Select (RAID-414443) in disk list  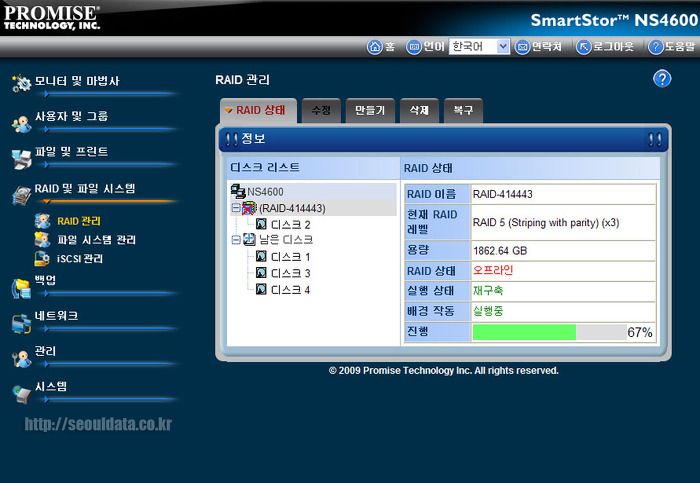point(292,208)
